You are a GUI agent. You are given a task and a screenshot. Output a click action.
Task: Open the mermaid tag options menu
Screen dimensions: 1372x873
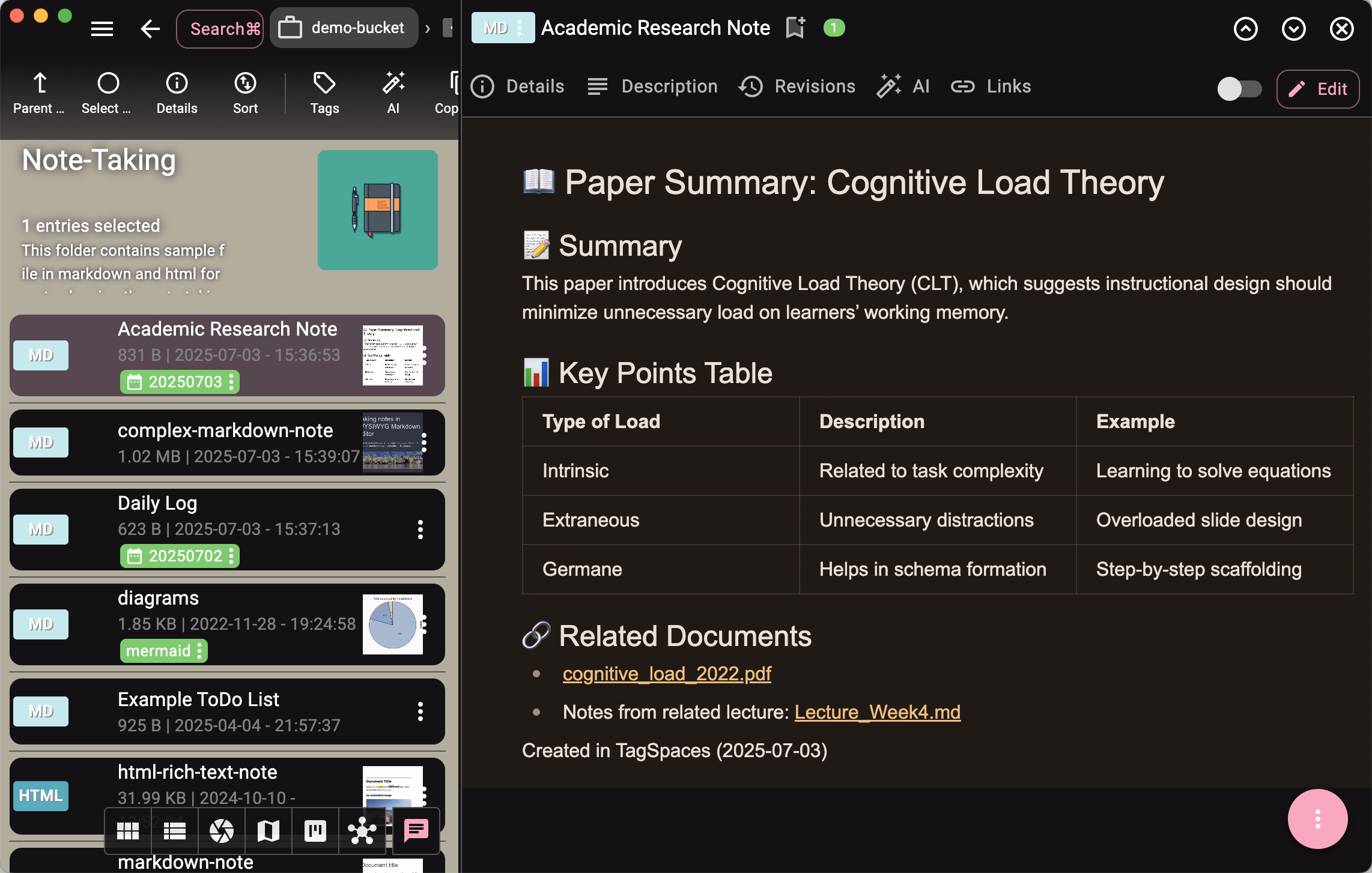click(199, 650)
